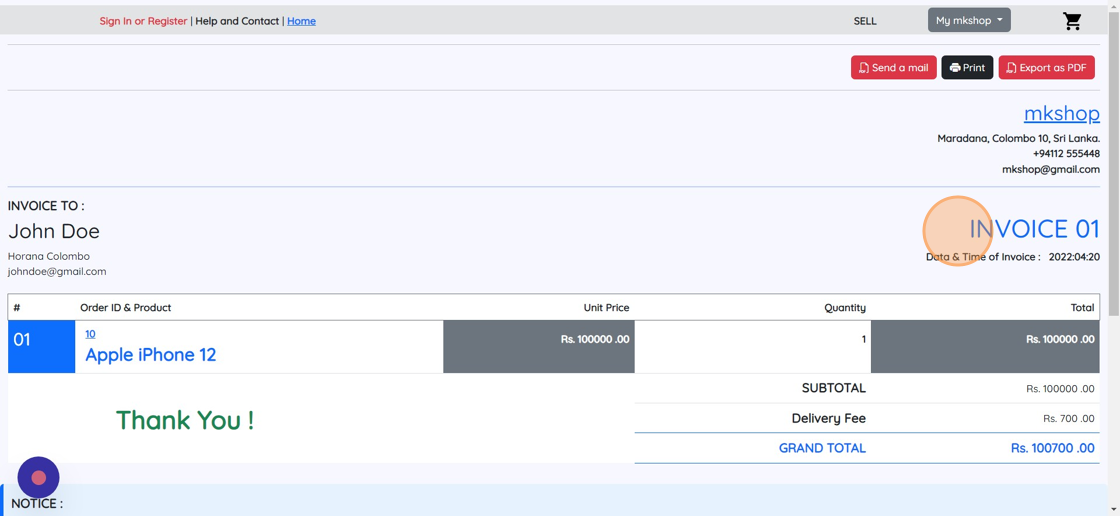Select the johndoe@gmail.com email text
The height and width of the screenshot is (516, 1120).
coord(57,272)
